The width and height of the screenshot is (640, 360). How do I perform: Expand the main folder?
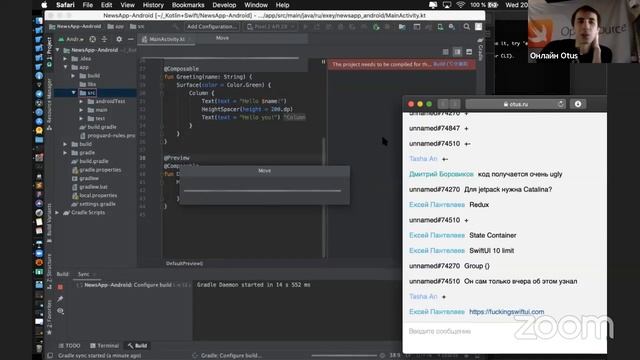[x=81, y=110]
